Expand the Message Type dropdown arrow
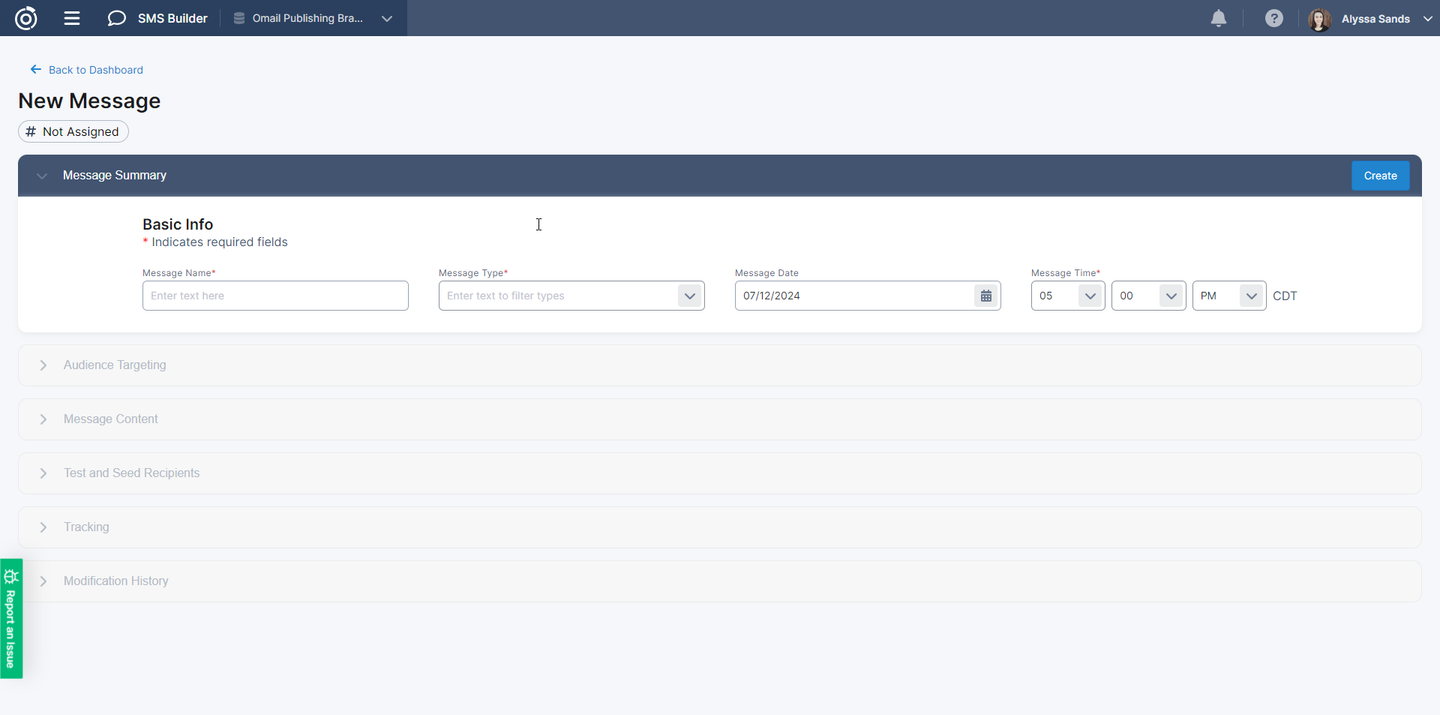The height and width of the screenshot is (715, 1440). click(x=689, y=296)
